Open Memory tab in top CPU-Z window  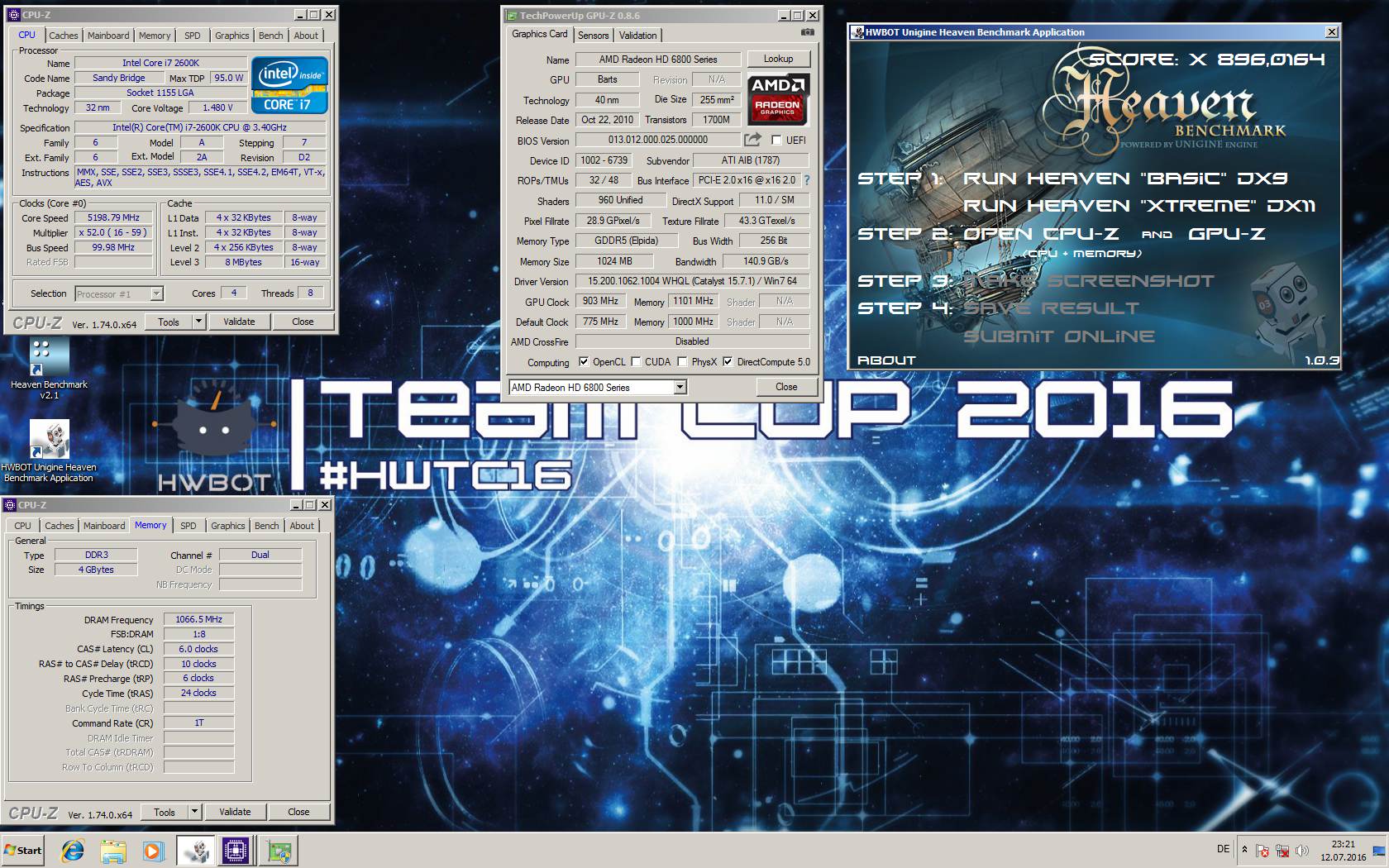(x=155, y=36)
